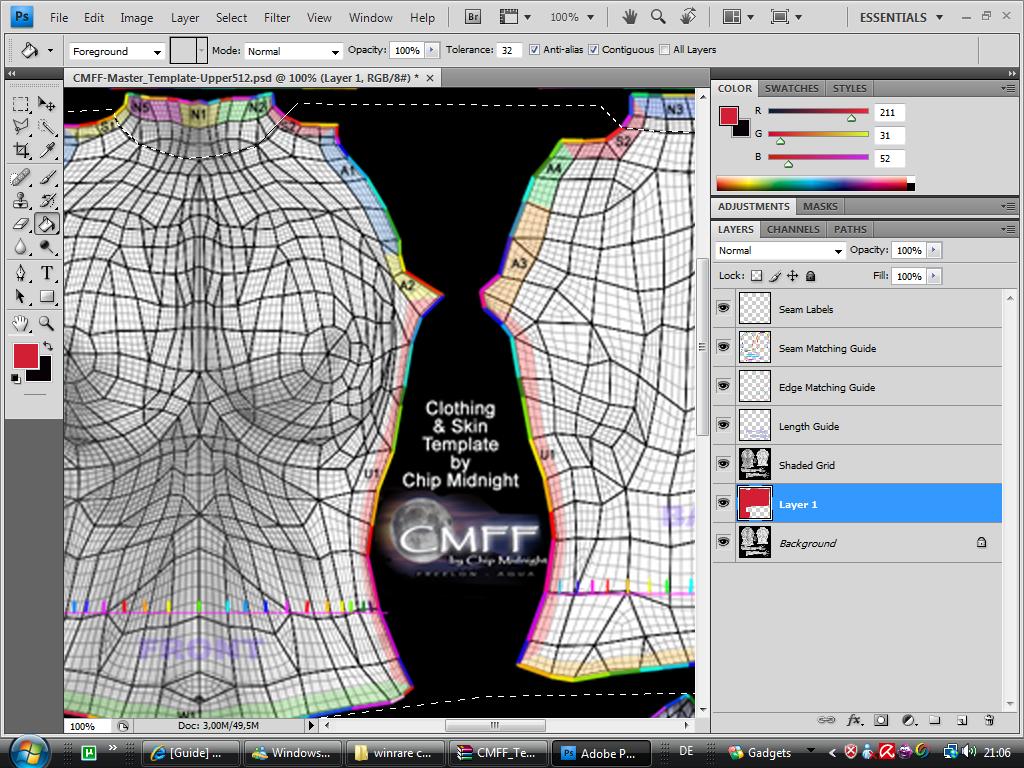Image resolution: width=1024 pixels, height=768 pixels.
Task: Switch to the Paths tab
Action: tap(850, 229)
